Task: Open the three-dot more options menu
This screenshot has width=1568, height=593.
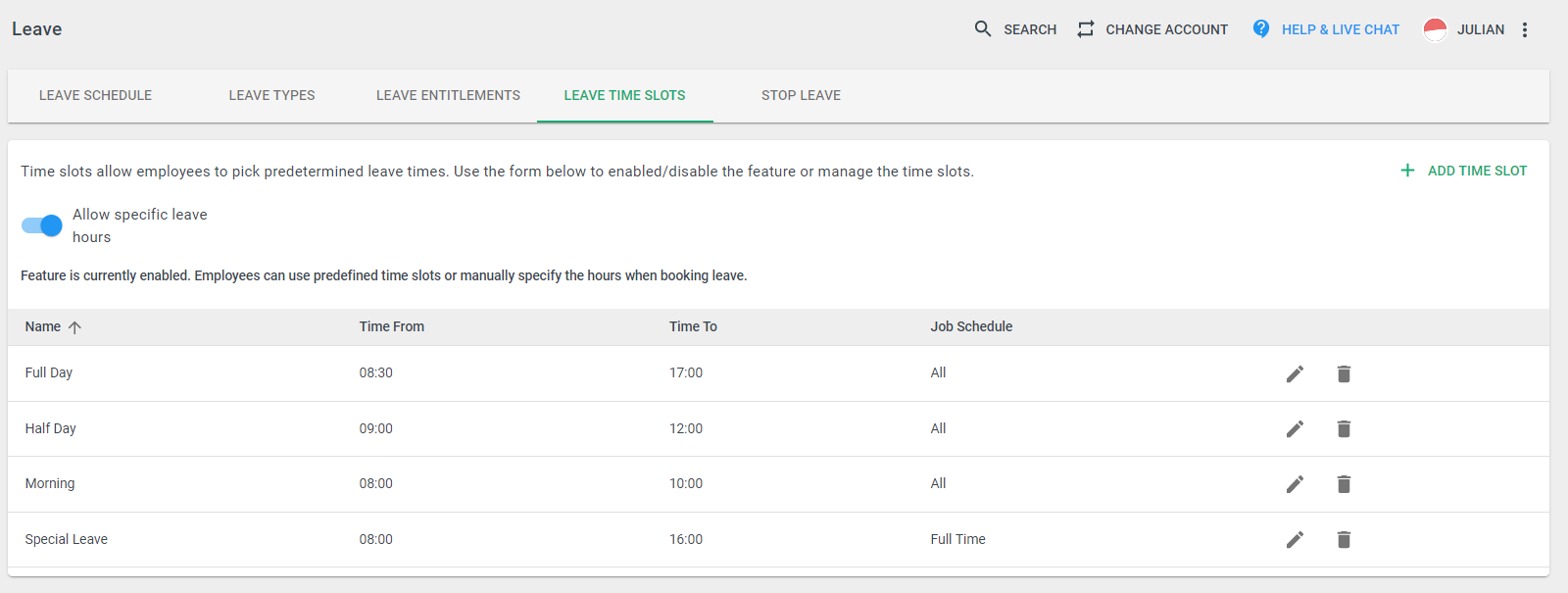Action: [x=1525, y=29]
